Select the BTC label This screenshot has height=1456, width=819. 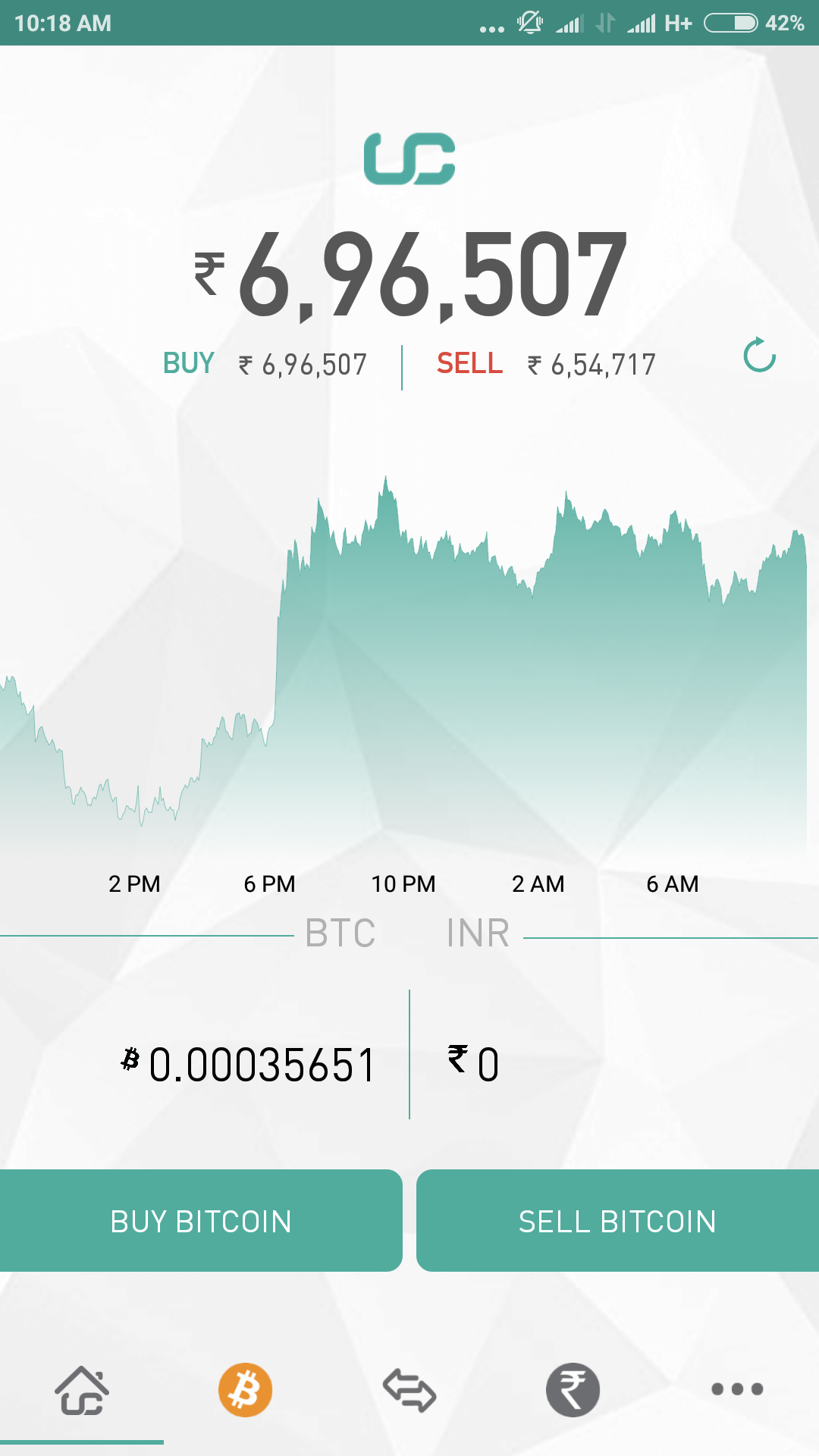pyautogui.click(x=340, y=933)
